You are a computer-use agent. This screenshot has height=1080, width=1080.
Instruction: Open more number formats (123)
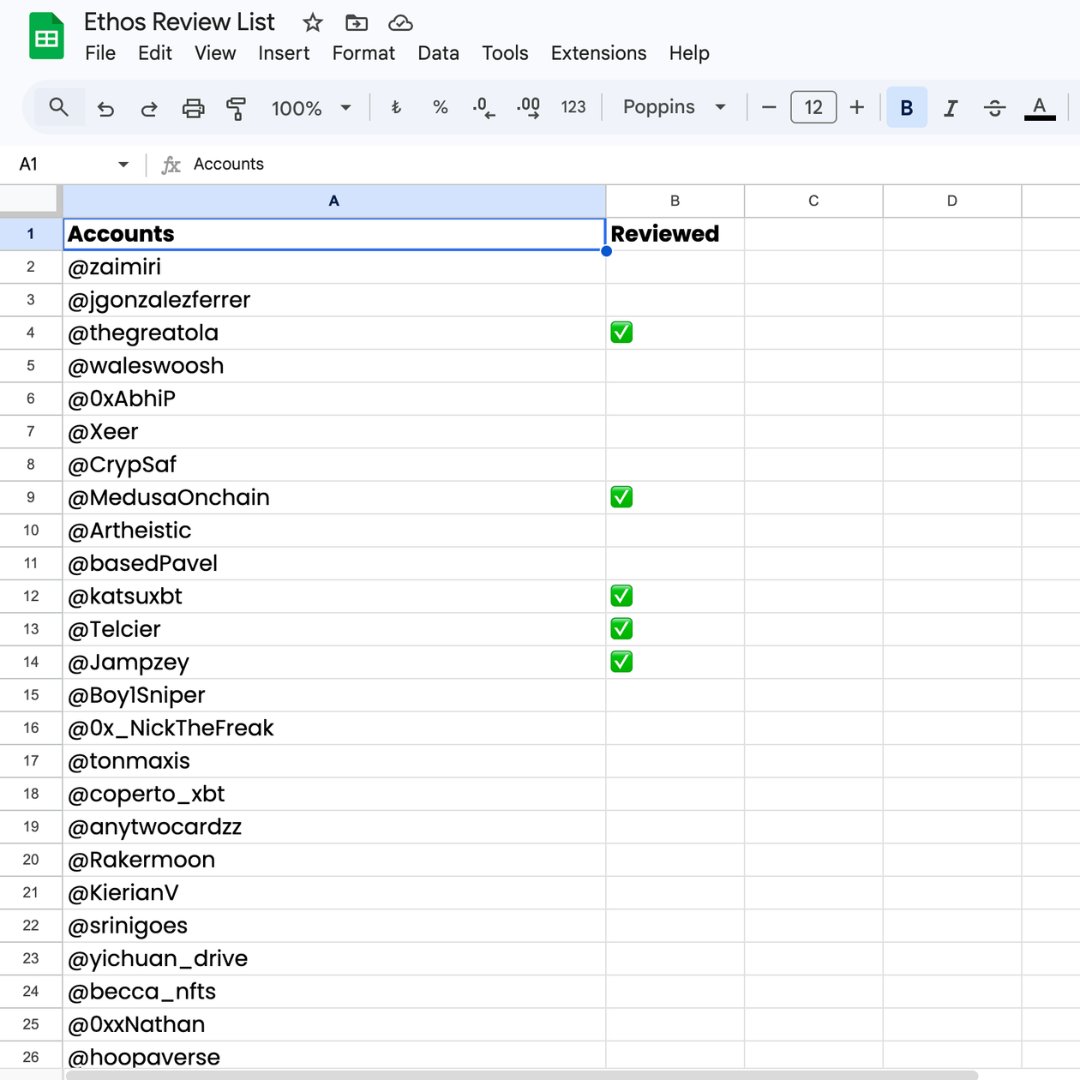573,107
